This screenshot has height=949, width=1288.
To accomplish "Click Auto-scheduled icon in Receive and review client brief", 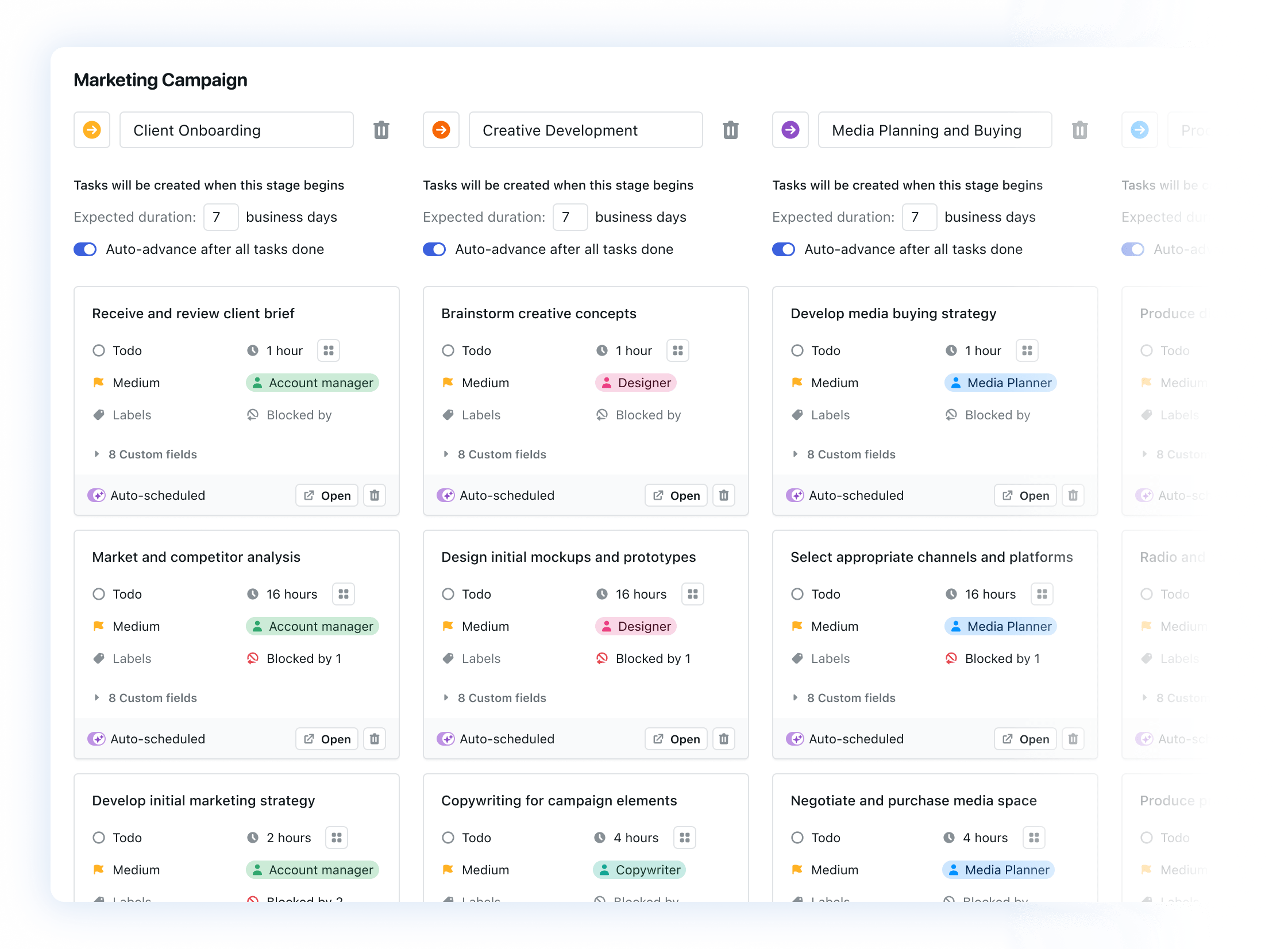I will pyautogui.click(x=97, y=495).
